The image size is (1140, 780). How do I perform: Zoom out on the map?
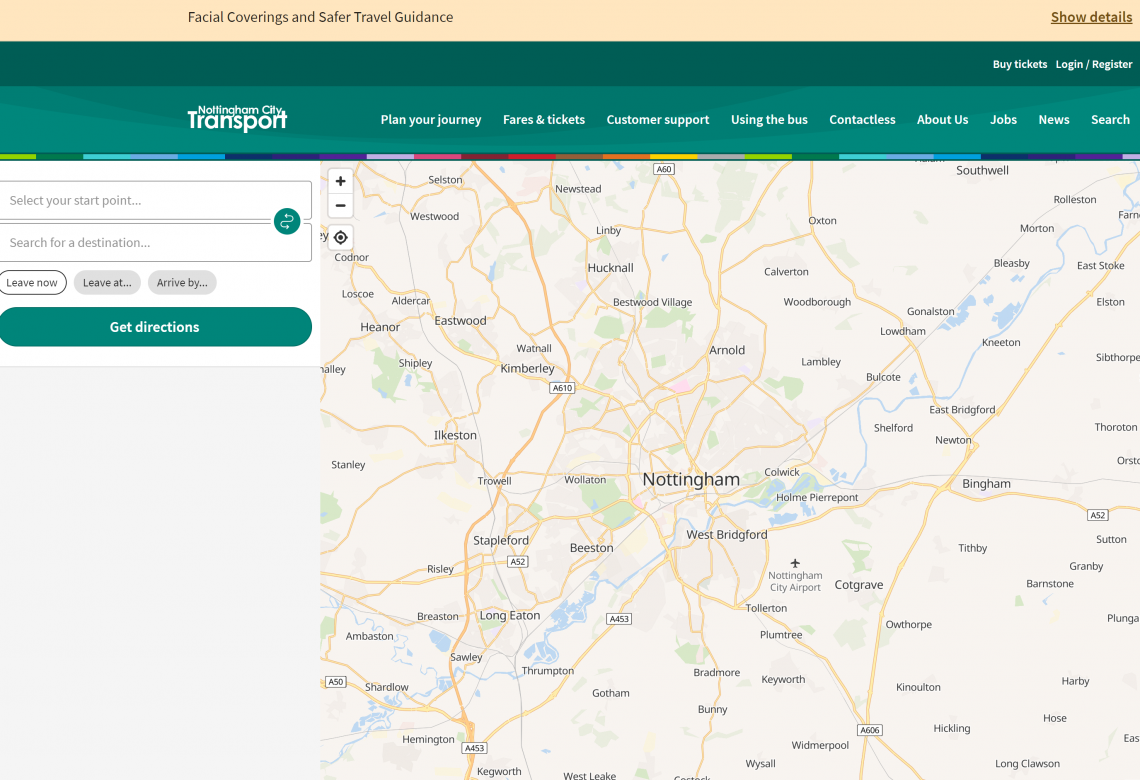click(x=340, y=205)
